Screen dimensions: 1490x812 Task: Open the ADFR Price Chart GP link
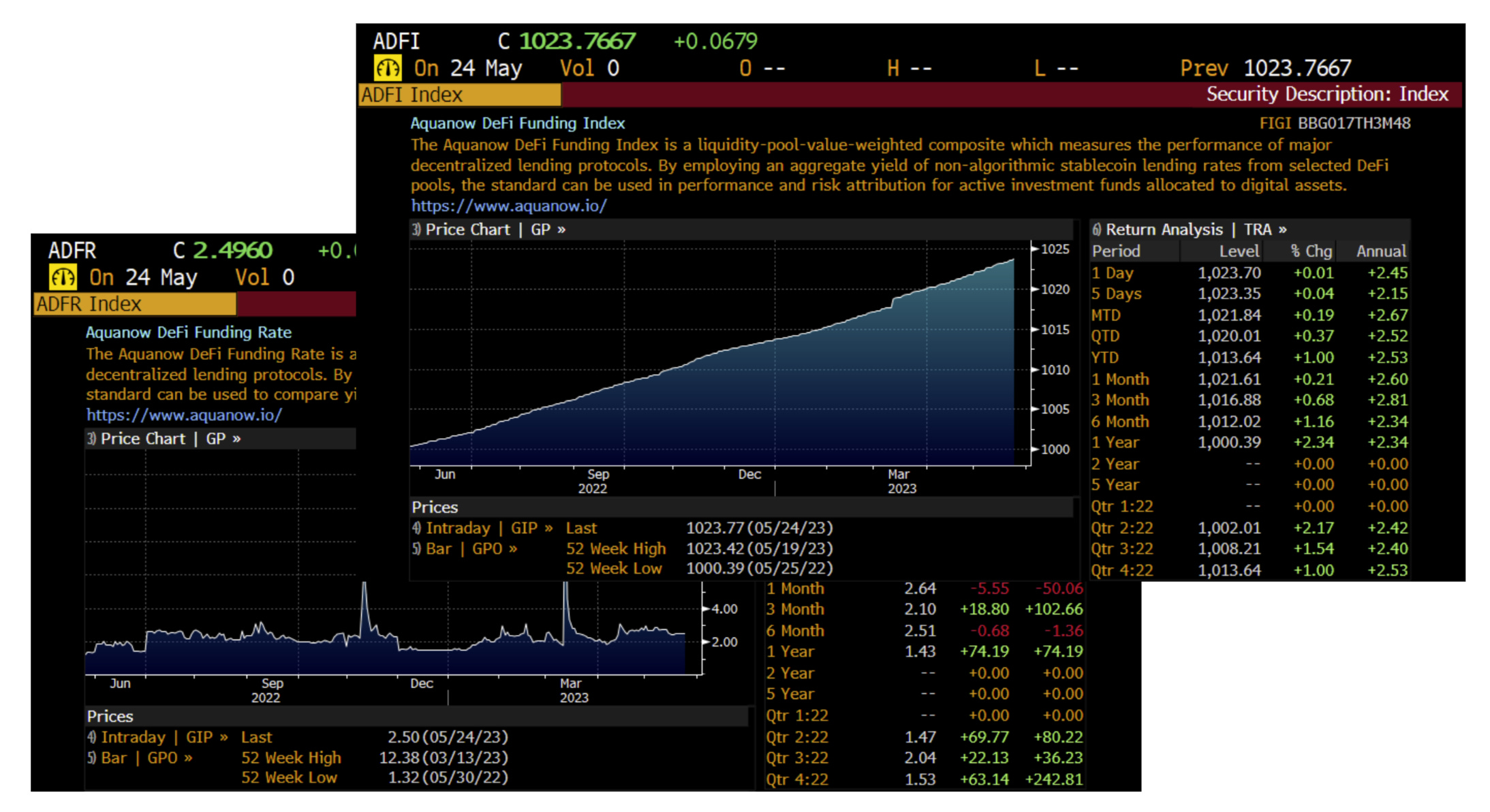click(164, 439)
